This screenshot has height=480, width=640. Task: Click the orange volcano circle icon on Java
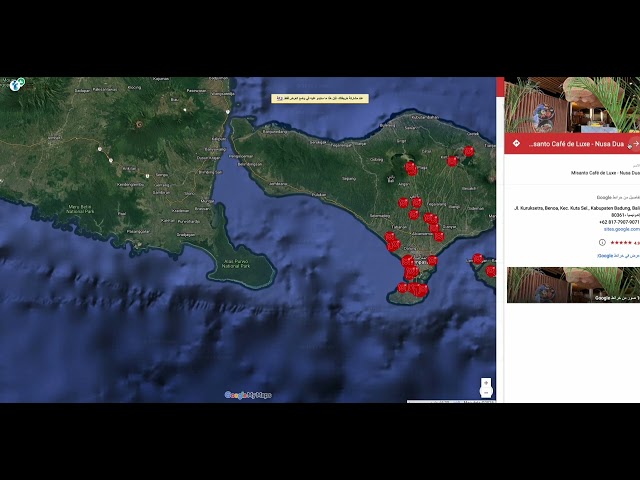point(139,124)
